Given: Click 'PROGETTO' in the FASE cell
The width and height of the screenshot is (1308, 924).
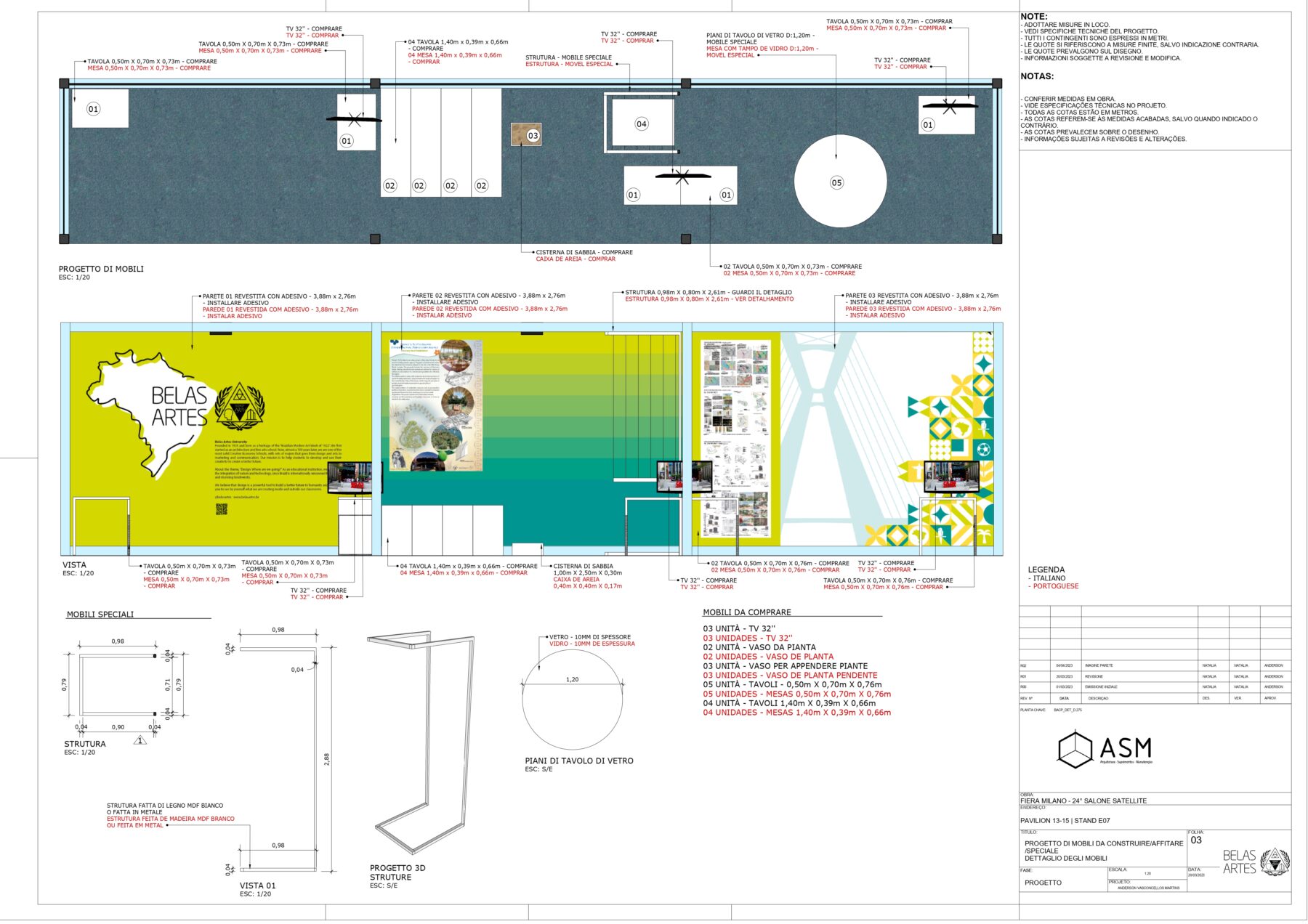Looking at the screenshot, I should point(1043,883).
